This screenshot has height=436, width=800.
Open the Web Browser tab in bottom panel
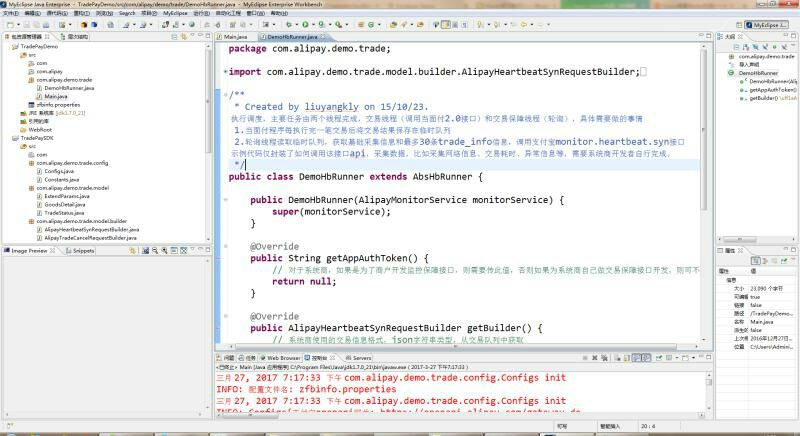[x=282, y=357]
